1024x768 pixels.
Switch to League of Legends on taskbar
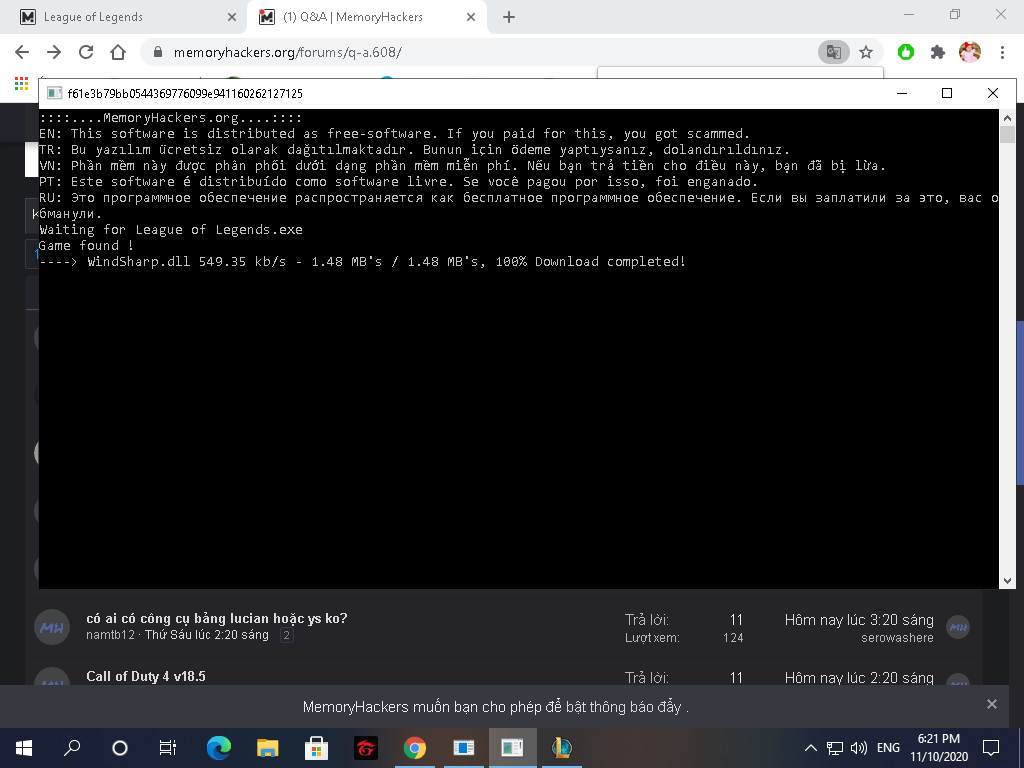pyautogui.click(x=562, y=748)
